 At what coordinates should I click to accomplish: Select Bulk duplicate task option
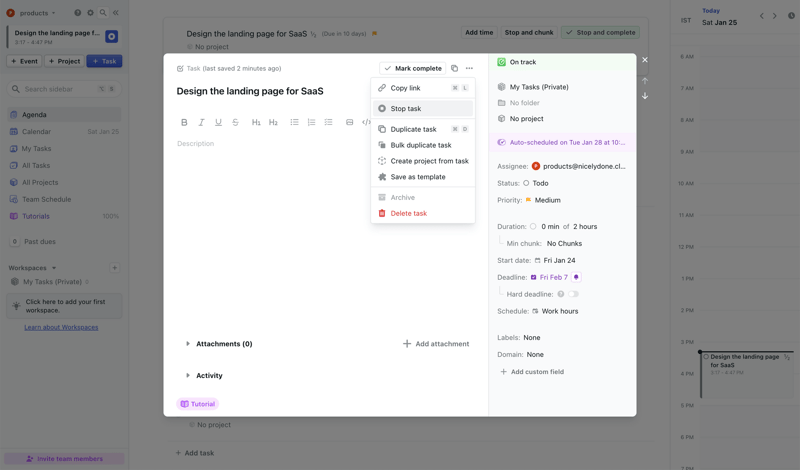click(x=423, y=145)
